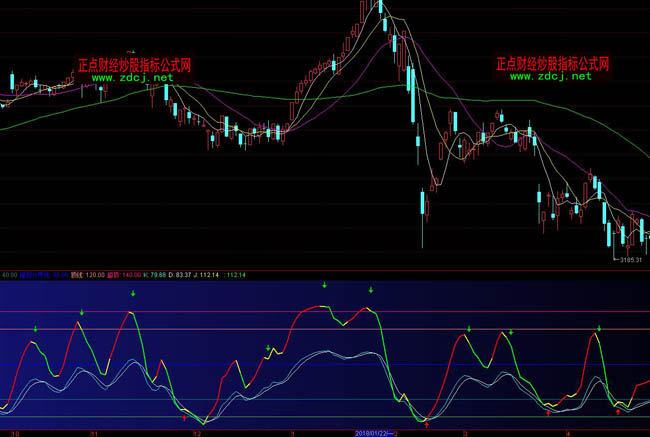Screen dimensions: 650x437
Task: Click the rightmost green down arrow signal
Action: pyautogui.click(x=599, y=328)
